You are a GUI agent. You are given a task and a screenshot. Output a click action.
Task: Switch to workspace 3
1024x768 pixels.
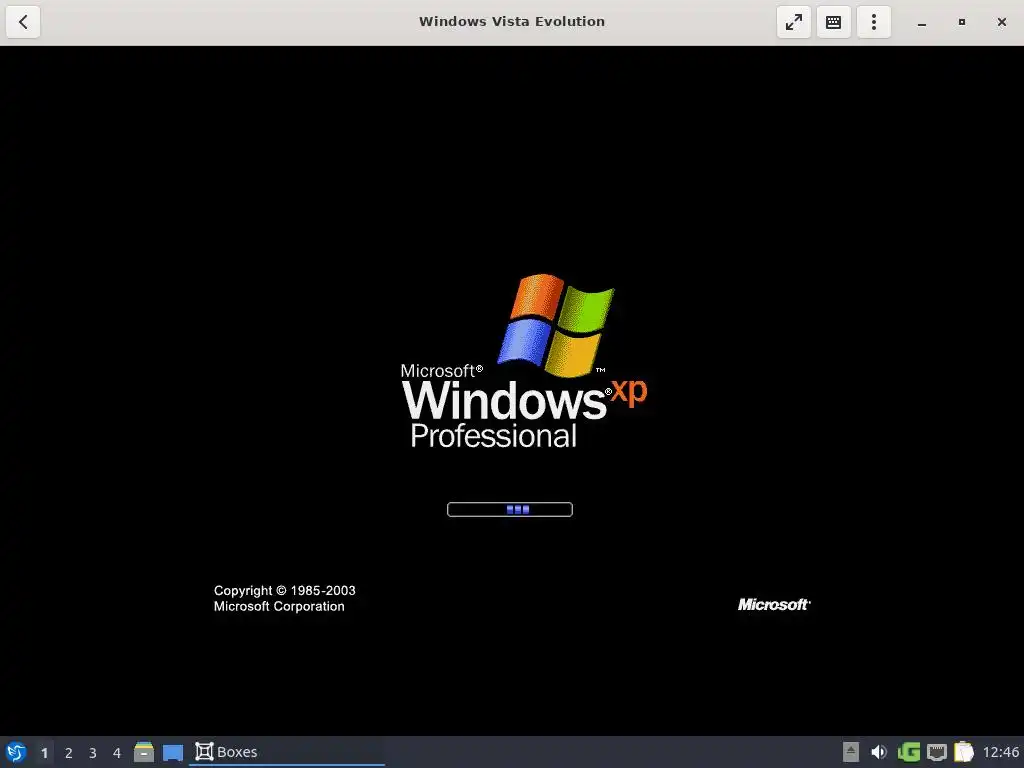pyautogui.click(x=93, y=753)
